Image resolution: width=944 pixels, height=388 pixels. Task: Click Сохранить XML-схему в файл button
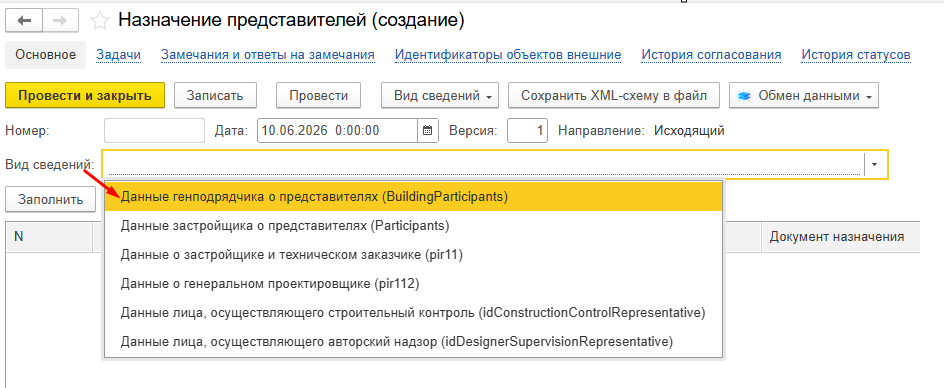click(x=614, y=96)
